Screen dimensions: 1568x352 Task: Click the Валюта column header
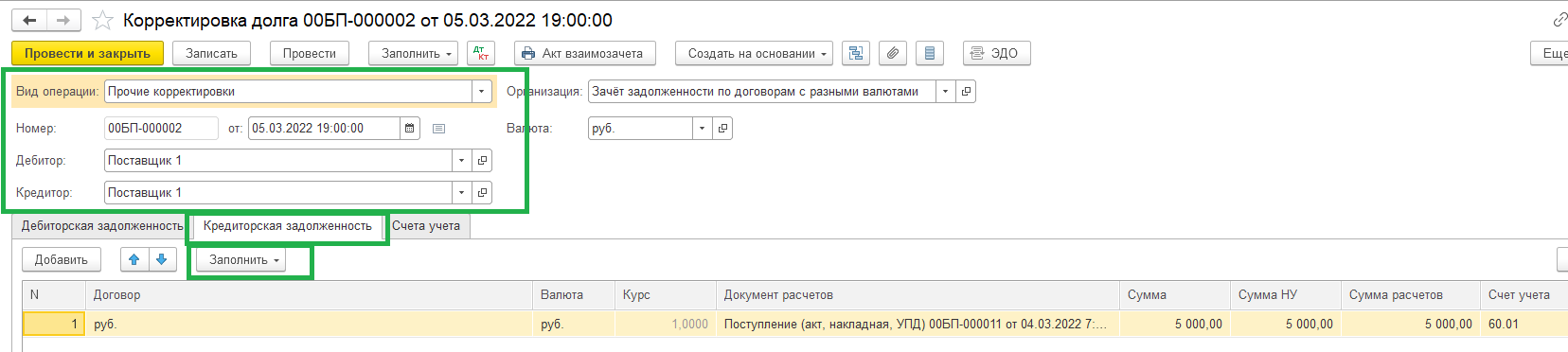click(574, 295)
